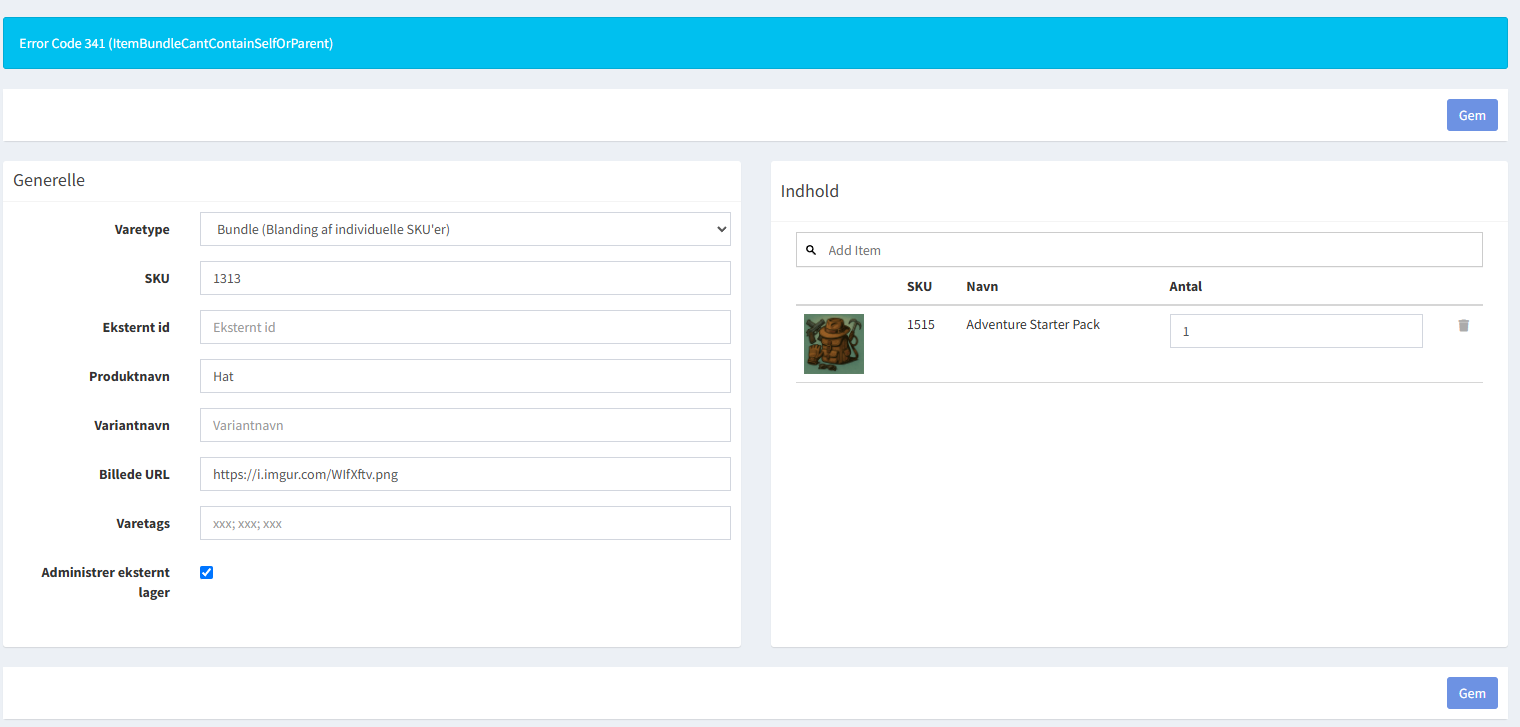Click the Varetags input field
The width and height of the screenshot is (1520, 727).
465,523
